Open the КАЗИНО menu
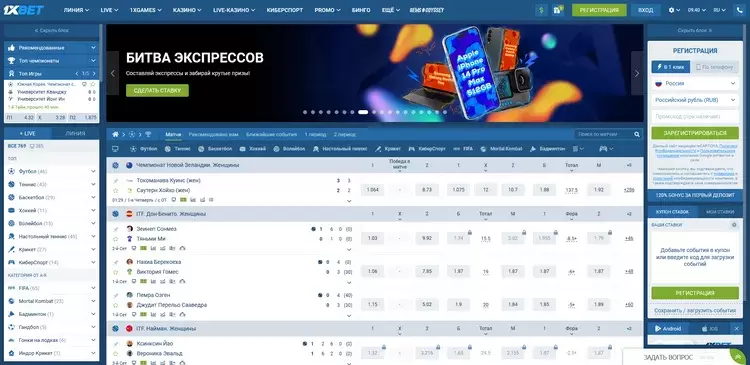 coord(187,10)
